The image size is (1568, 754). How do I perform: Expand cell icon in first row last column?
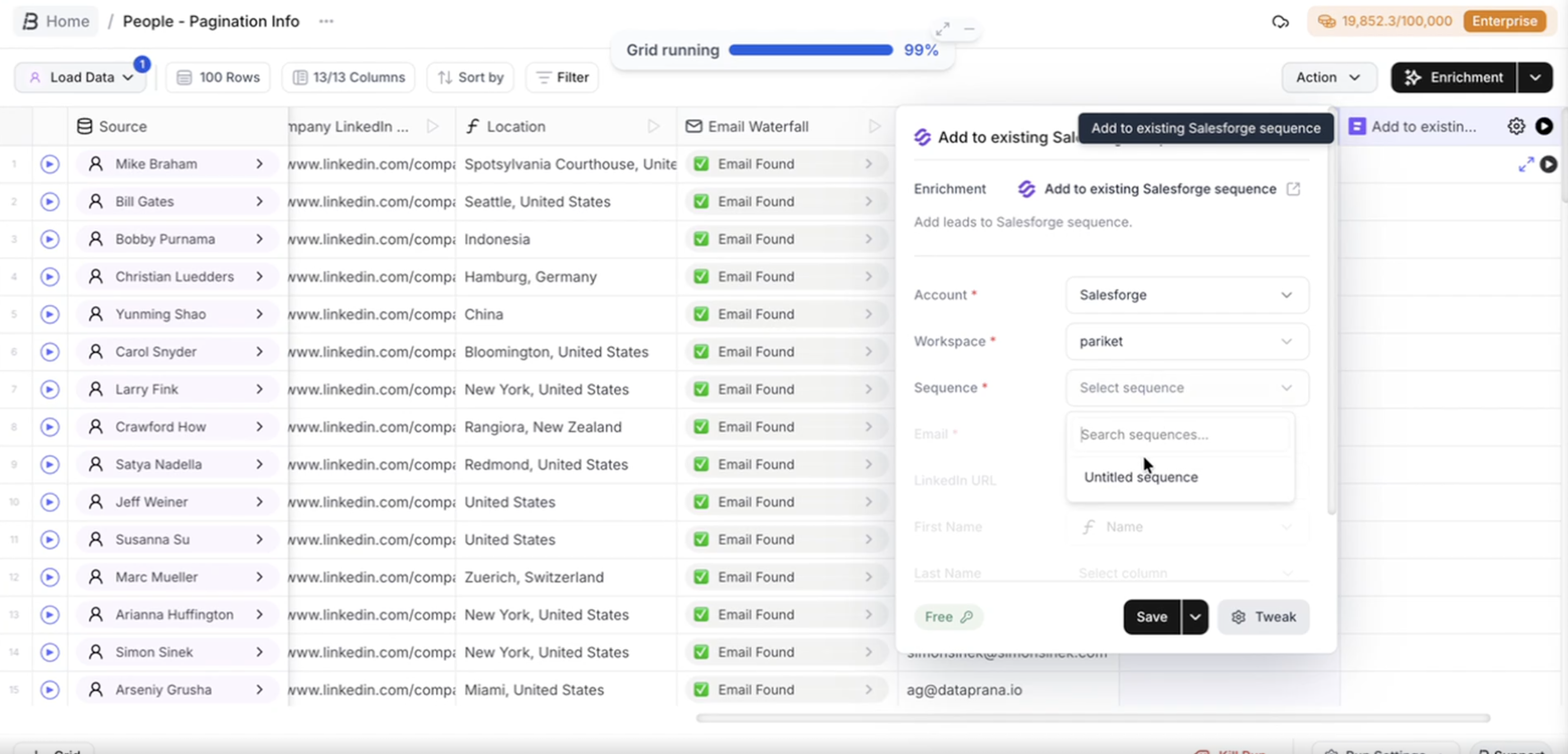[1526, 164]
